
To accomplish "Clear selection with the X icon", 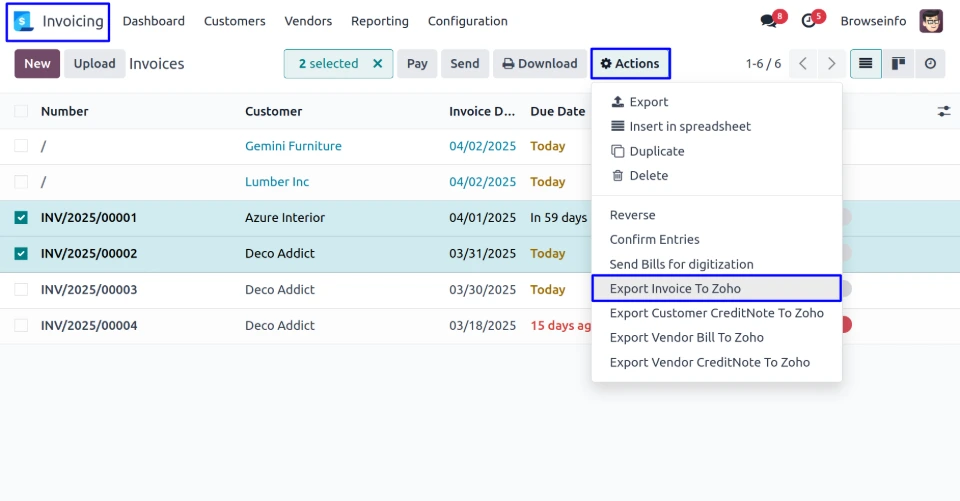I will click(377, 64).
